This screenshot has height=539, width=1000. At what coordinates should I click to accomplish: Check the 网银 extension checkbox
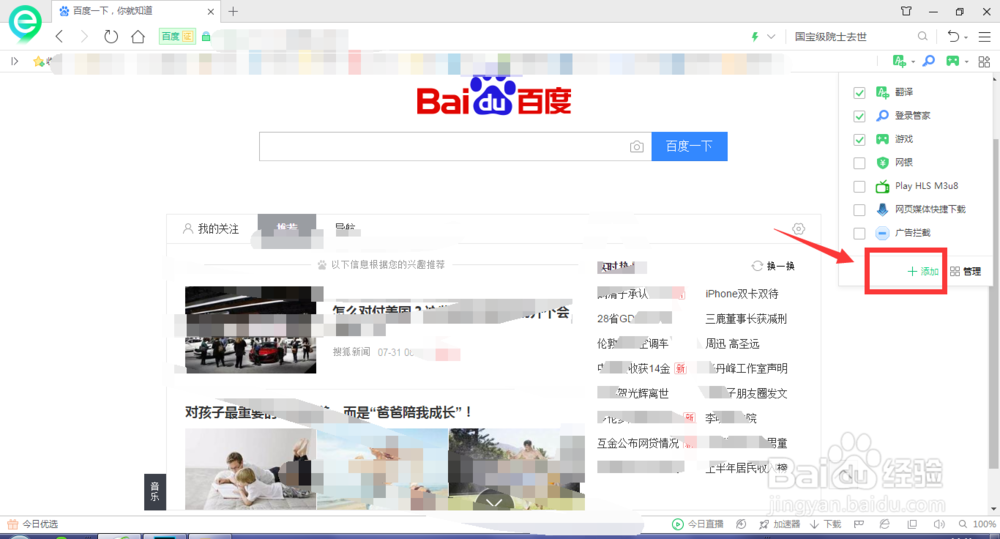tap(859, 163)
